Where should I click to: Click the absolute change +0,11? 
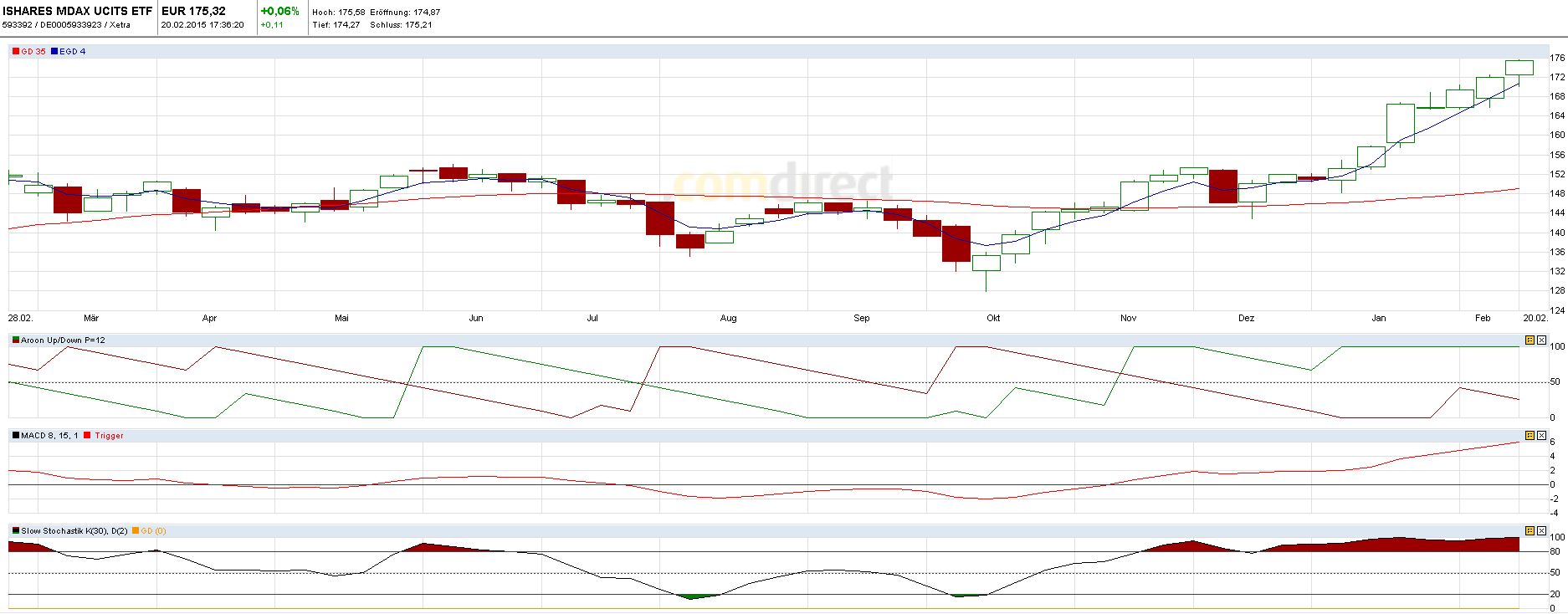tap(272, 25)
